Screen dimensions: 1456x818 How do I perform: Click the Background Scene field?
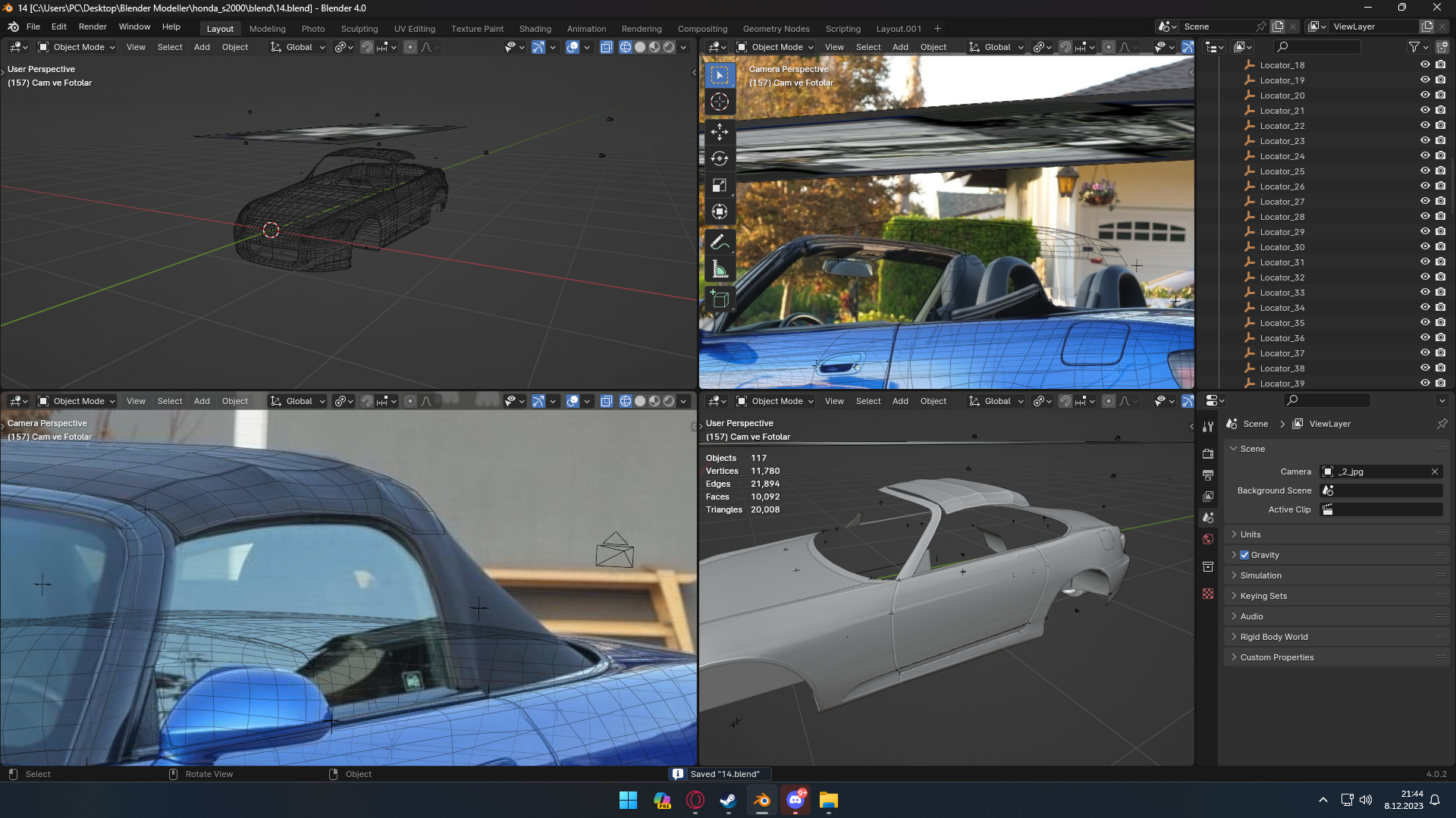point(1381,490)
